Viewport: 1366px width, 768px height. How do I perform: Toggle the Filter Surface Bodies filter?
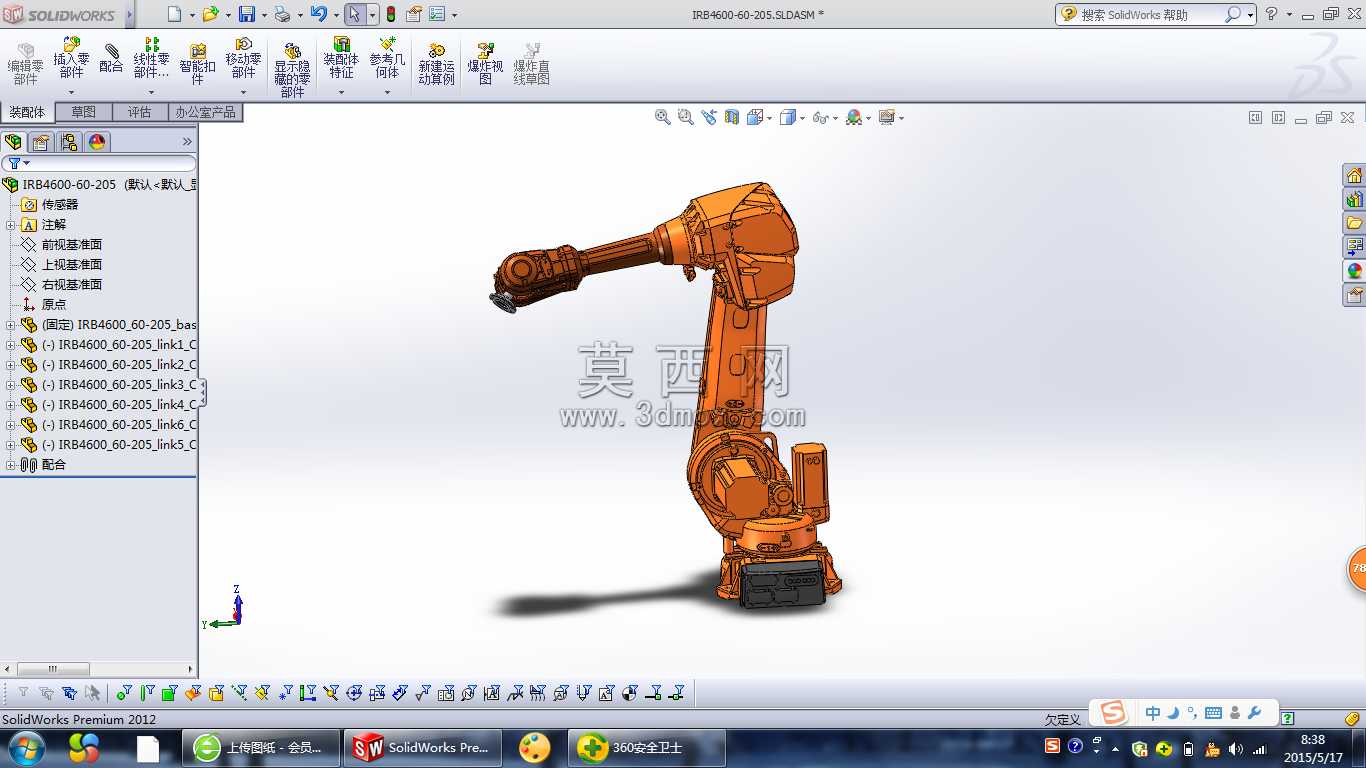click(x=192, y=692)
